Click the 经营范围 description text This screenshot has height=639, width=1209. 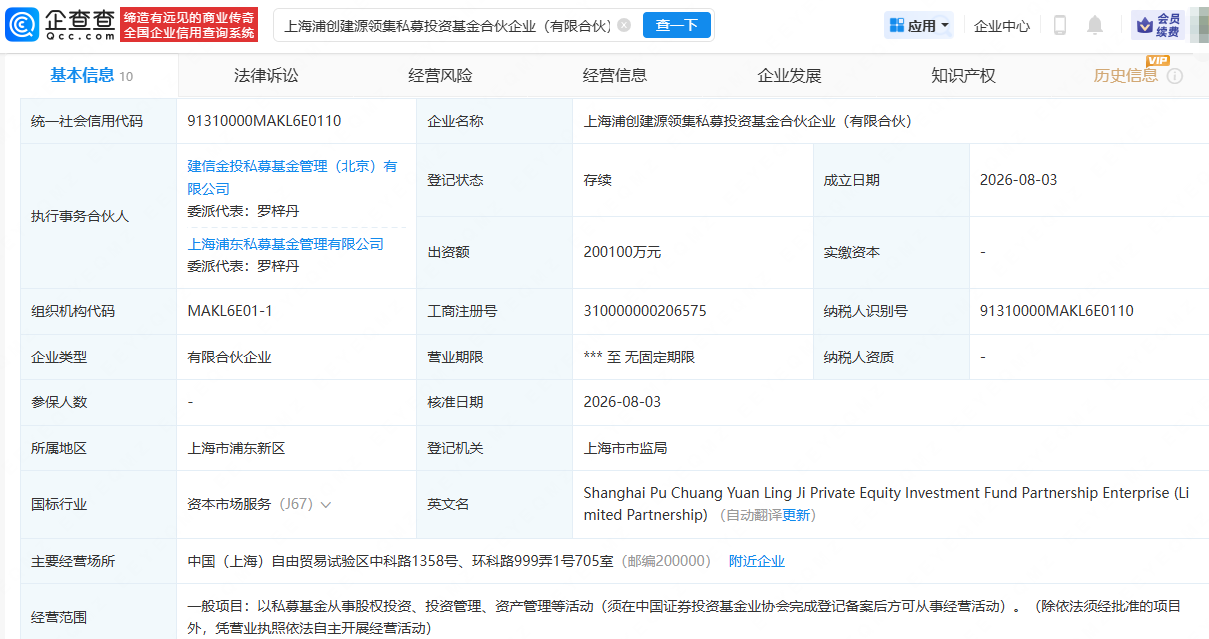click(x=684, y=617)
